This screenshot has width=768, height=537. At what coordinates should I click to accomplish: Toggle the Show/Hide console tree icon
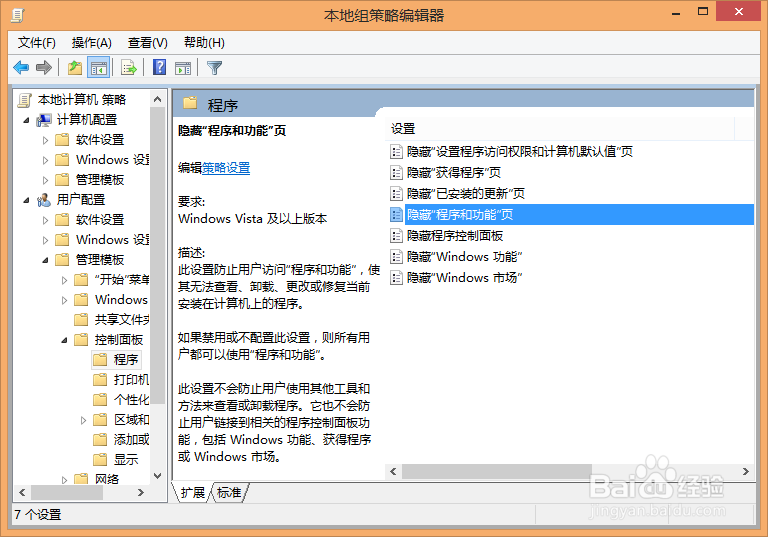pyautogui.click(x=98, y=68)
